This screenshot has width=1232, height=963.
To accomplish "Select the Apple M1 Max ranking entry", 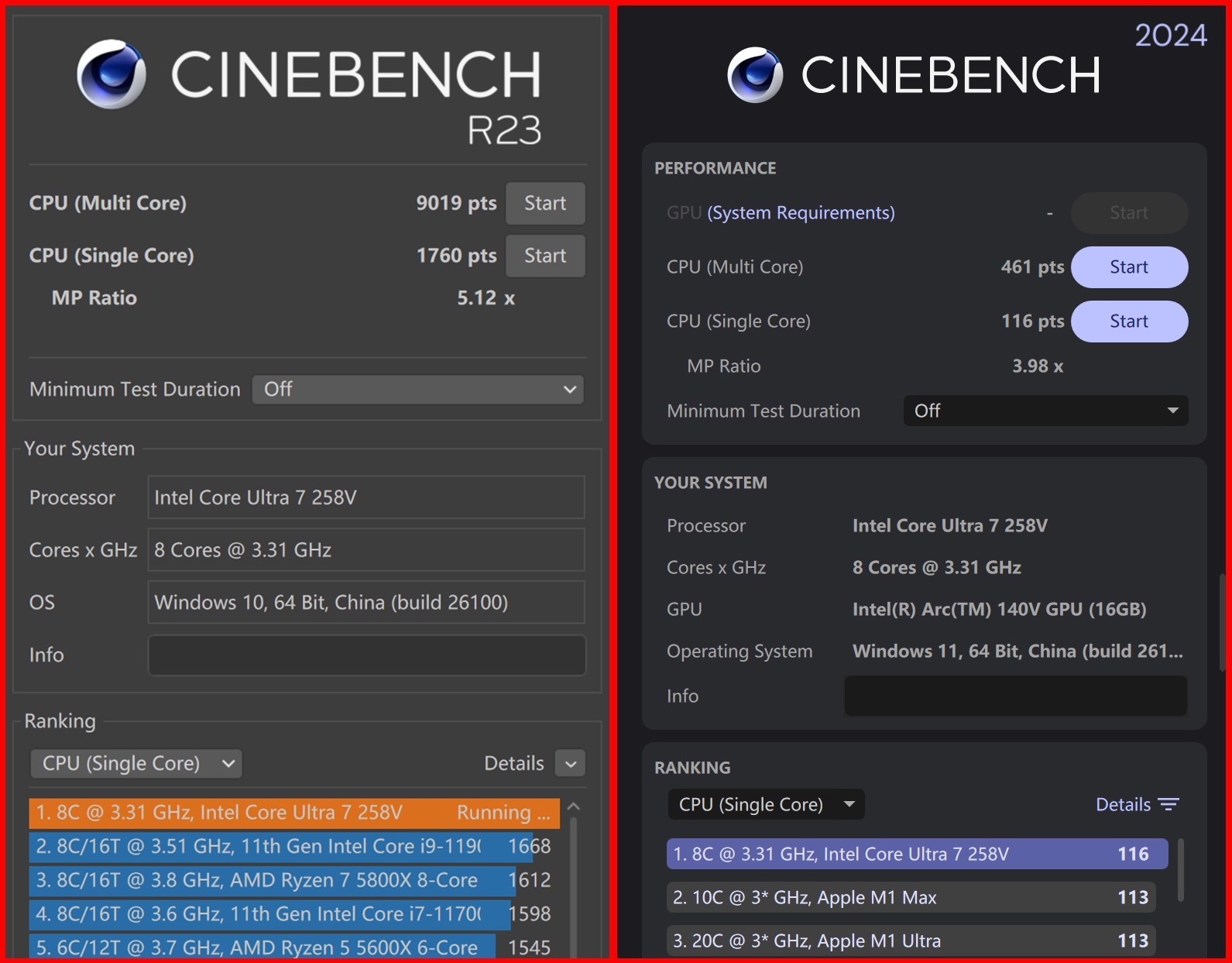I will 911,898.
